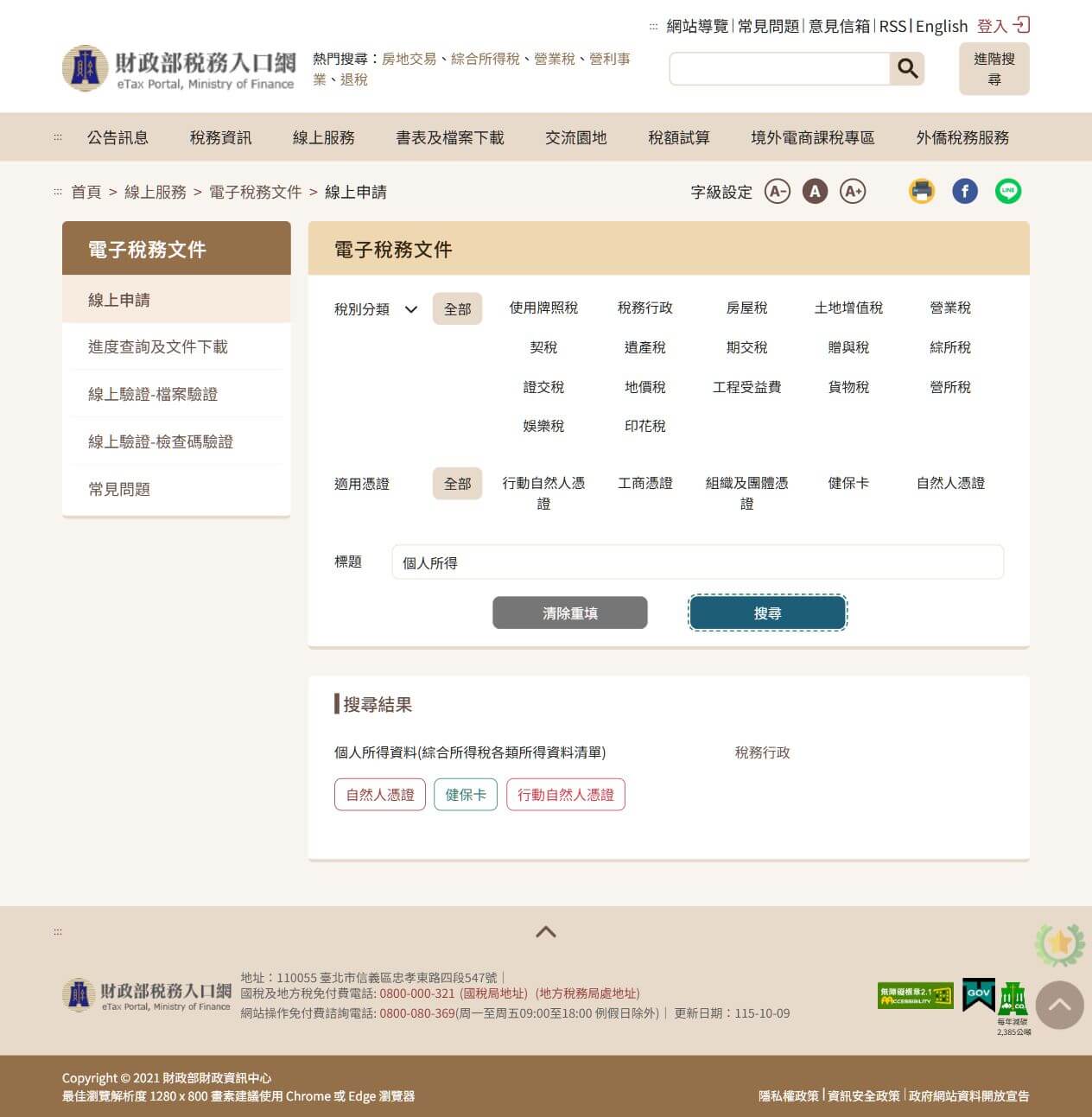The width and height of the screenshot is (1092, 1117).
Task: Go to 首頁 in breadcrumb
Action: [86, 192]
